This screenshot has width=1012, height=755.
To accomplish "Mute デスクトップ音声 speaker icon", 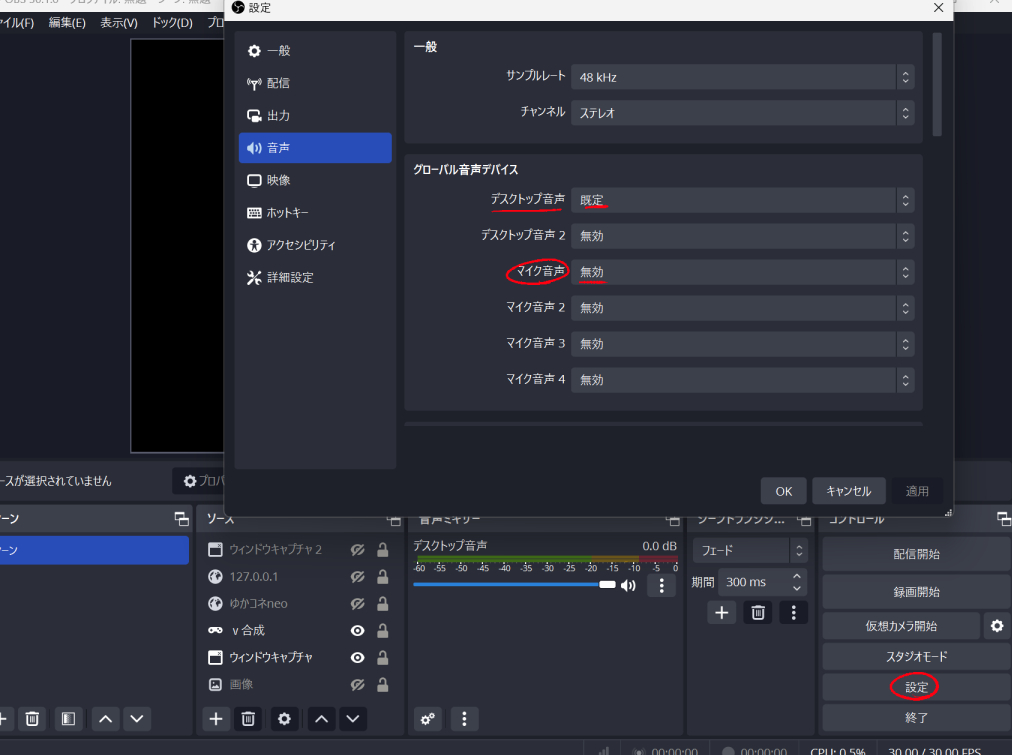I will [628, 585].
